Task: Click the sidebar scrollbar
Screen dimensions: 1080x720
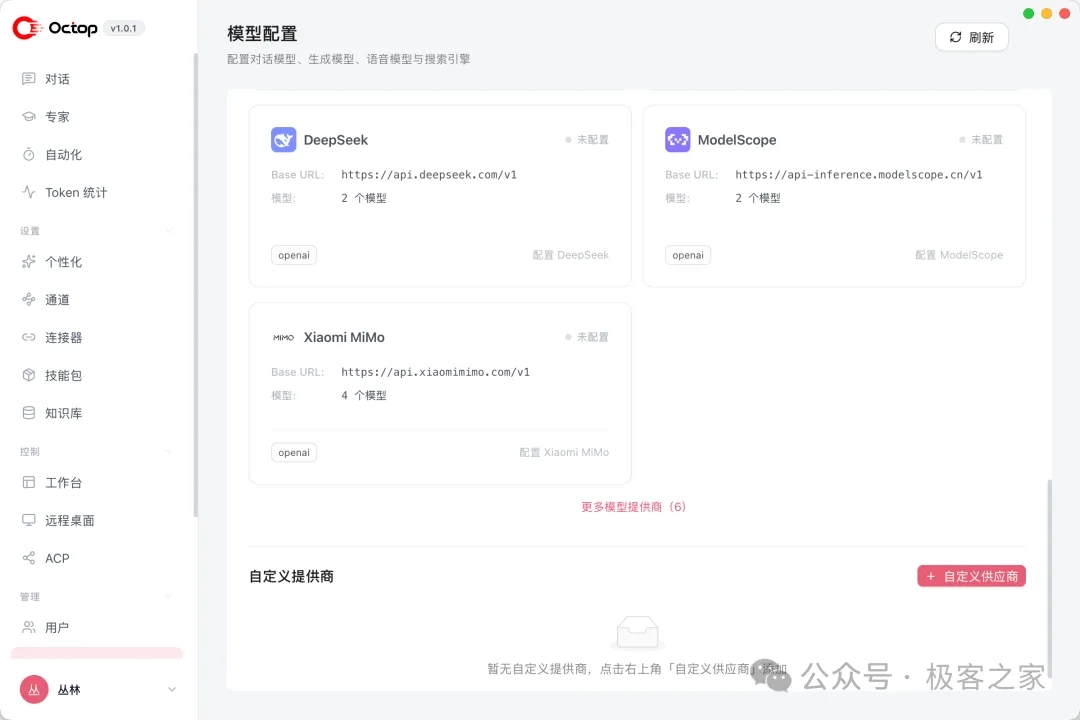Action: (x=196, y=284)
